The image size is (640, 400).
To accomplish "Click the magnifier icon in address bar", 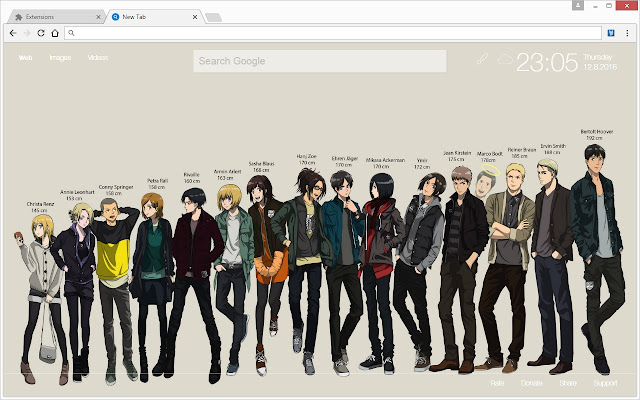I will (71, 33).
